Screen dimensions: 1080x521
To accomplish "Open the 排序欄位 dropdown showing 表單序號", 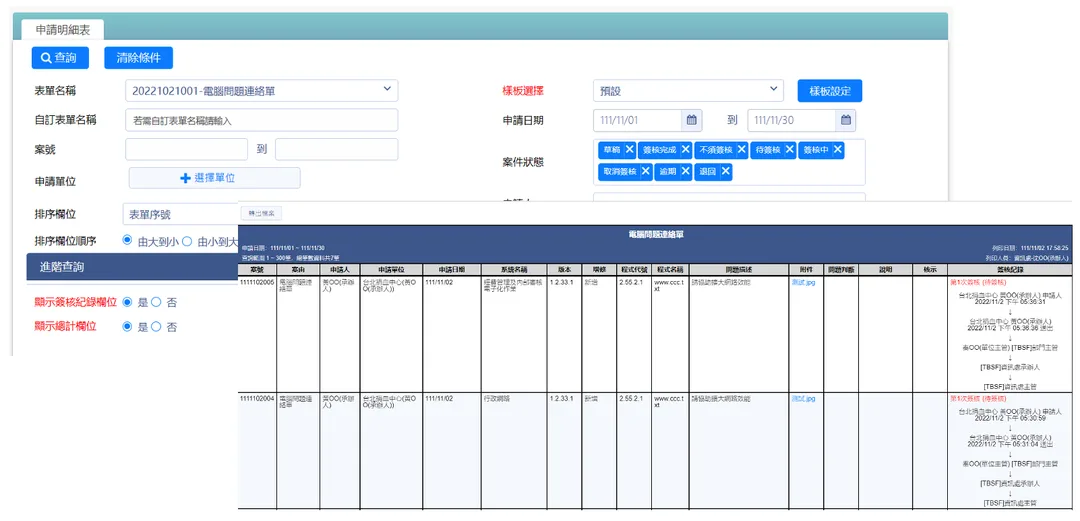I will point(180,214).
